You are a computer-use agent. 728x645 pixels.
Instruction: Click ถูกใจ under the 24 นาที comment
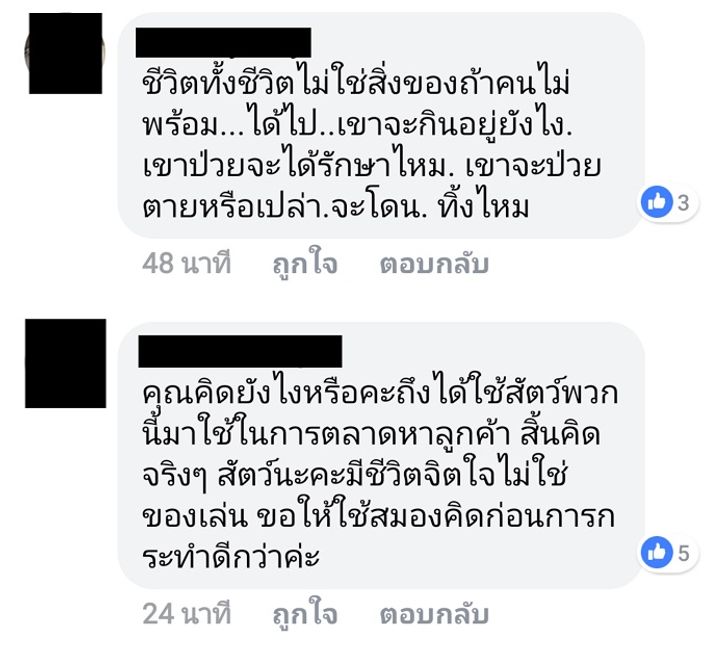[305, 615]
